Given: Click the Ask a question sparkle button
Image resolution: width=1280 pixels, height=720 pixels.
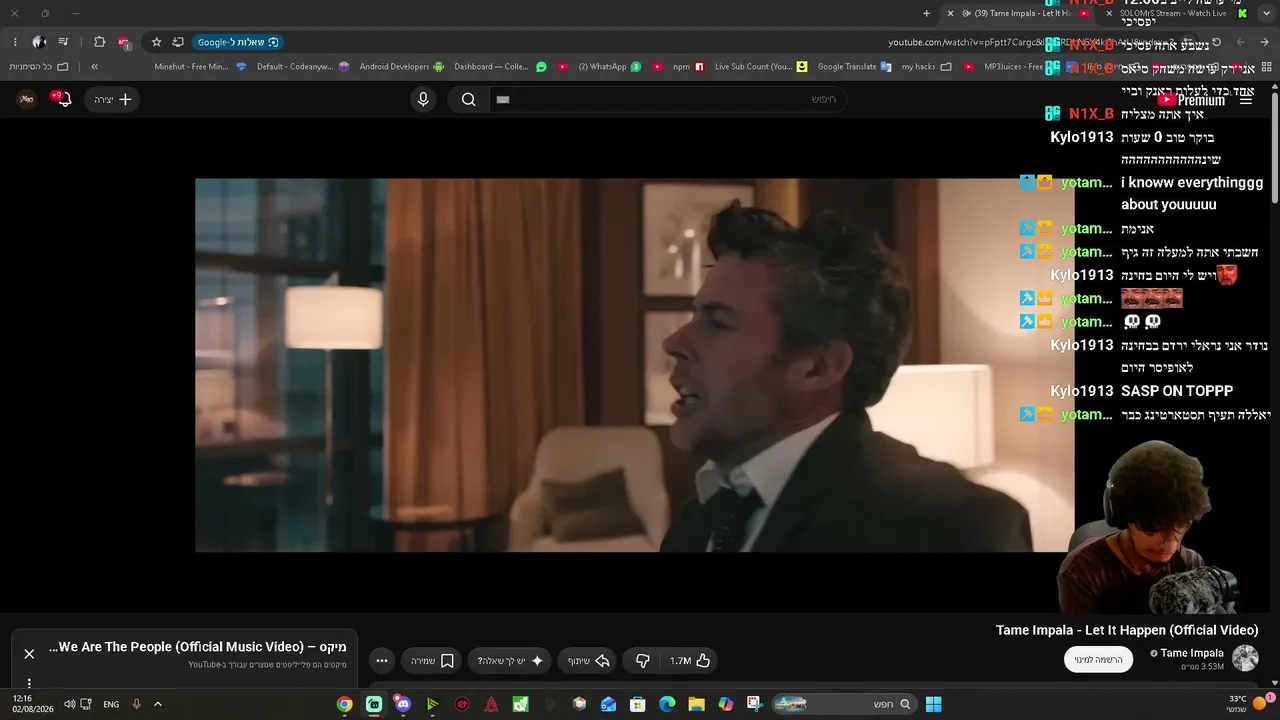Looking at the screenshot, I should coord(510,661).
